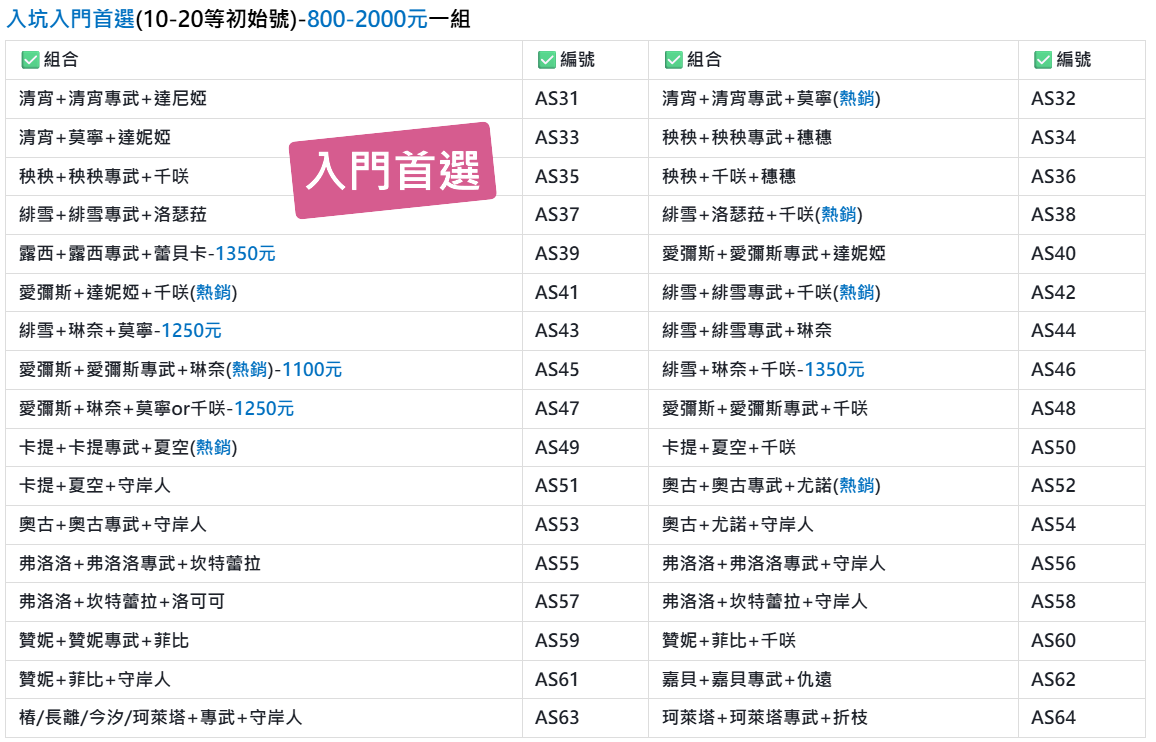Click the 800-2000元 price link in title

[367, 18]
